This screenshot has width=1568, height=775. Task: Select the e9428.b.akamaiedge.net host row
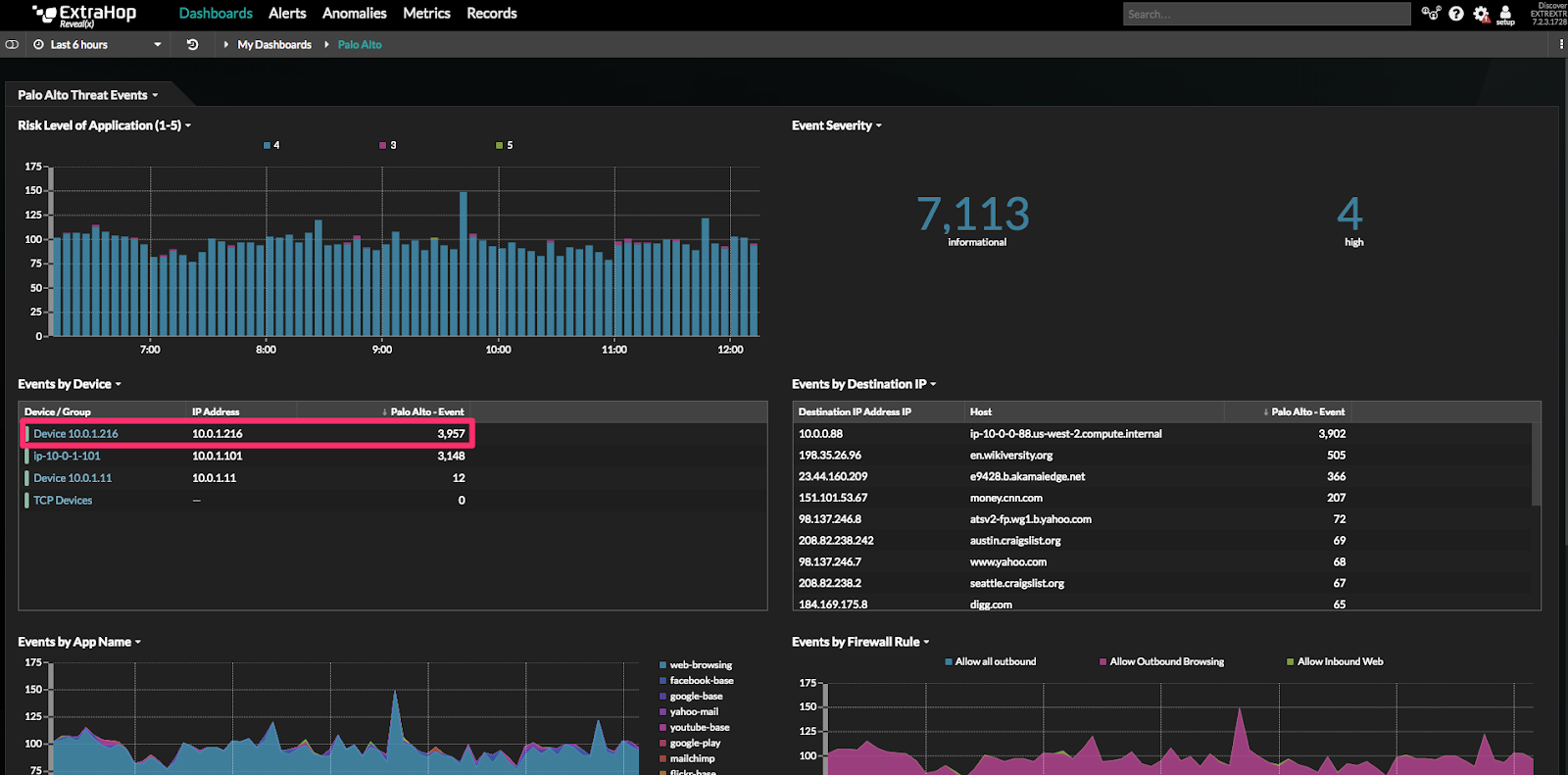1162,477
